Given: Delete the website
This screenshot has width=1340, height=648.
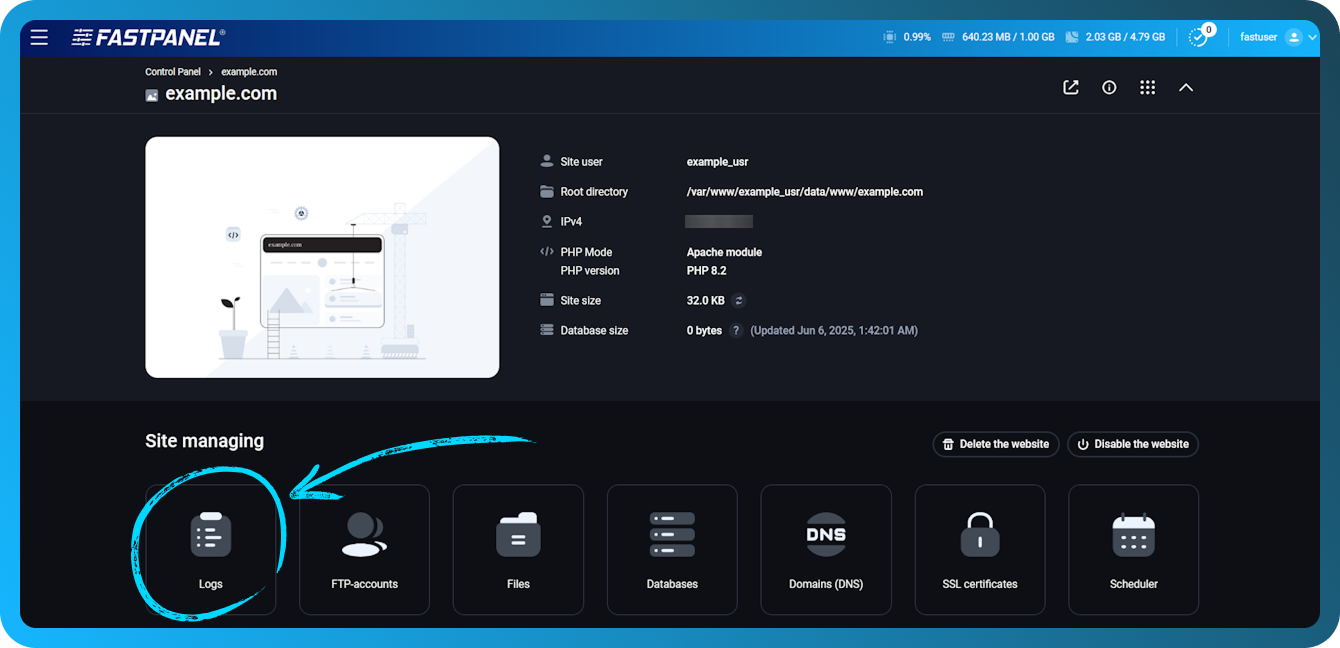Looking at the screenshot, I should tap(995, 444).
